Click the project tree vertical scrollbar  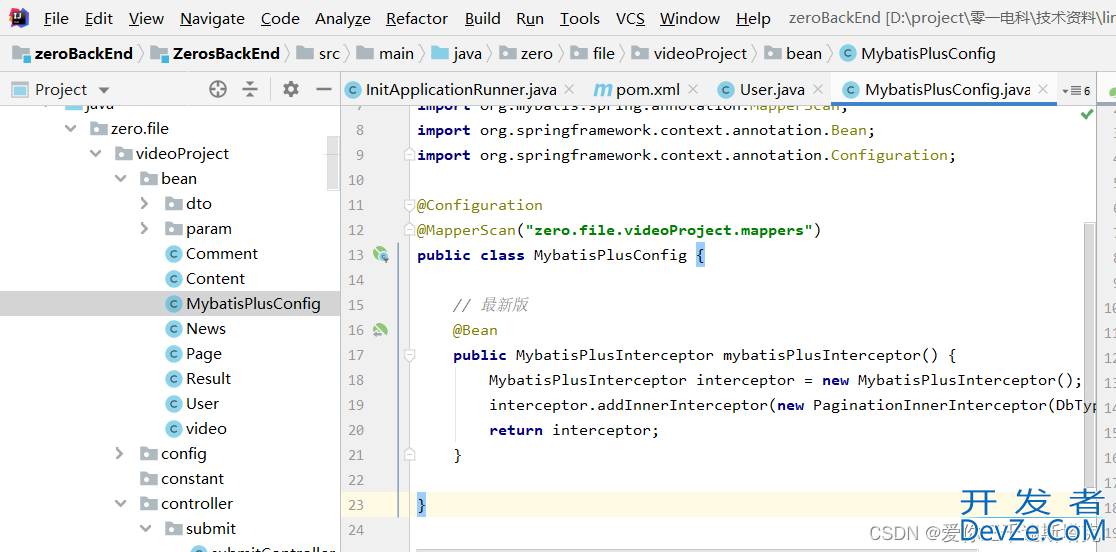coord(333,164)
